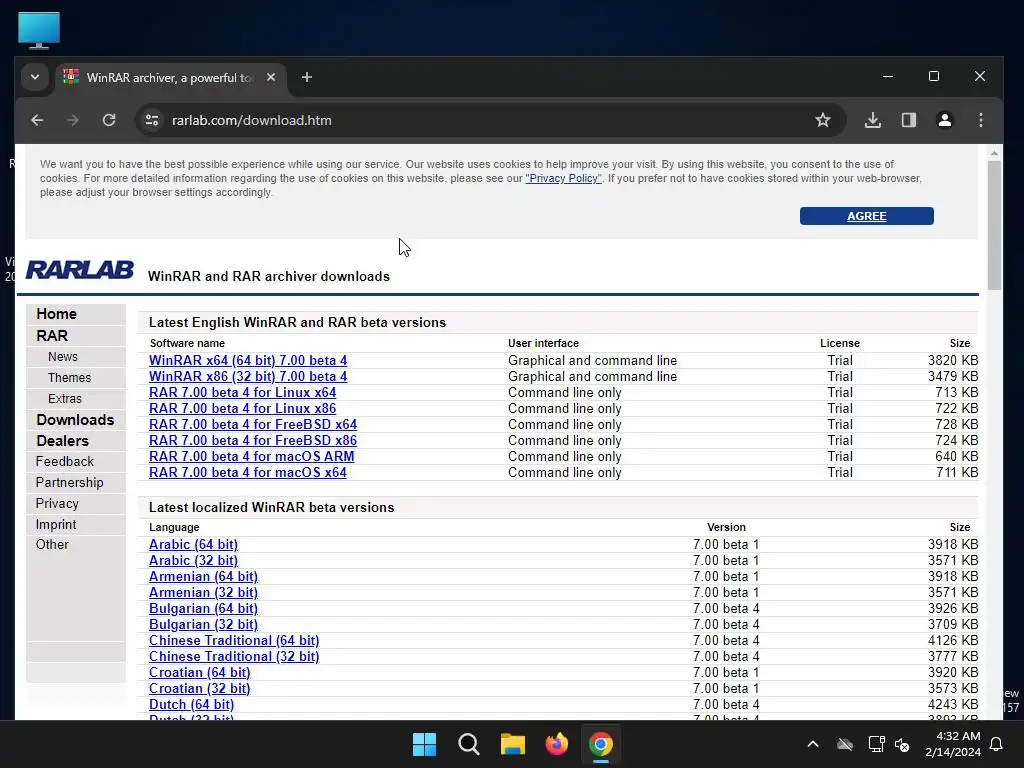The width and height of the screenshot is (1024, 768).
Task: Download Bulgarian (64 bit) version
Action: click(x=203, y=609)
